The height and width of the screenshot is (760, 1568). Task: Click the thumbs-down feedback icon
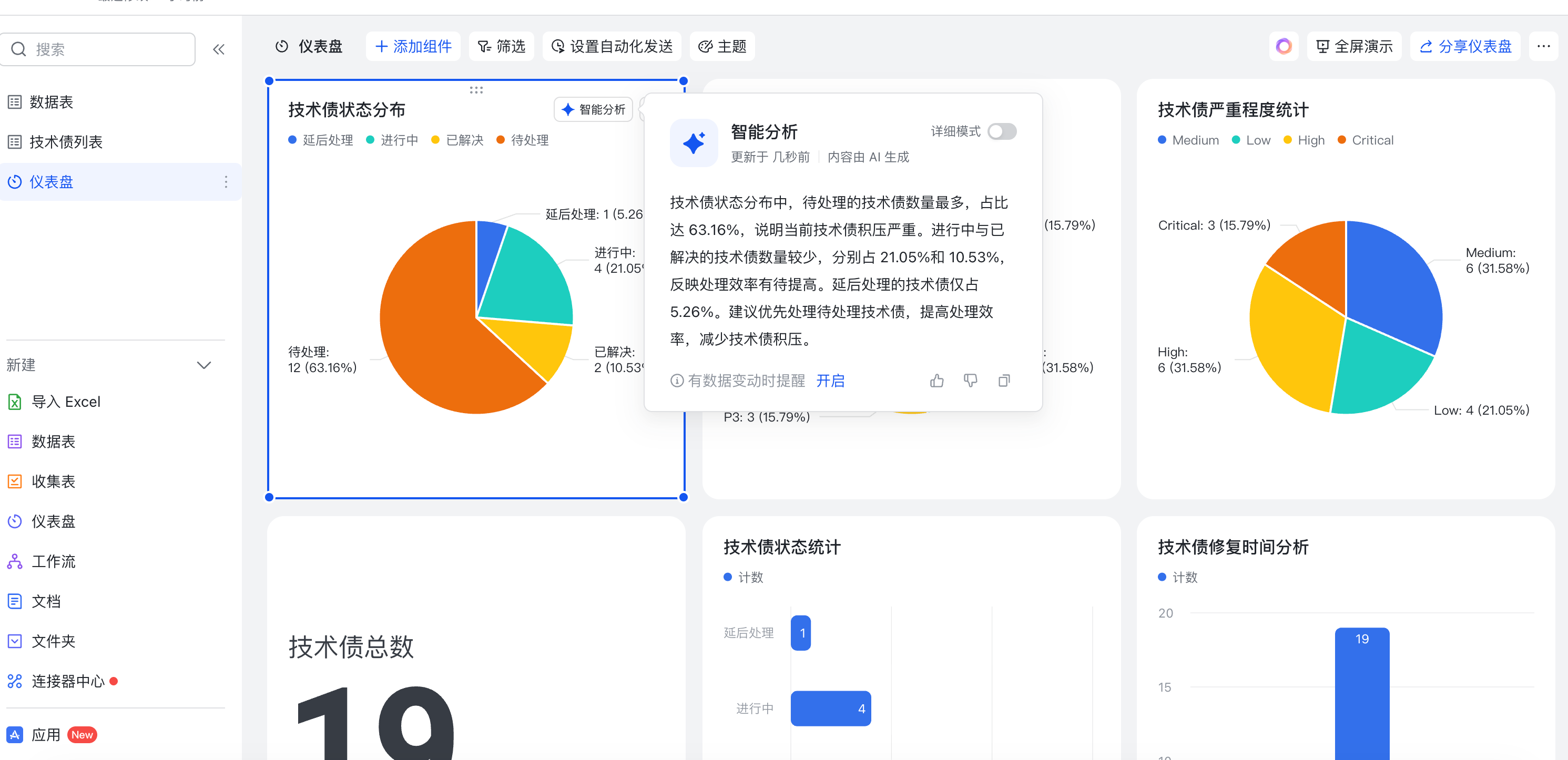tap(970, 381)
